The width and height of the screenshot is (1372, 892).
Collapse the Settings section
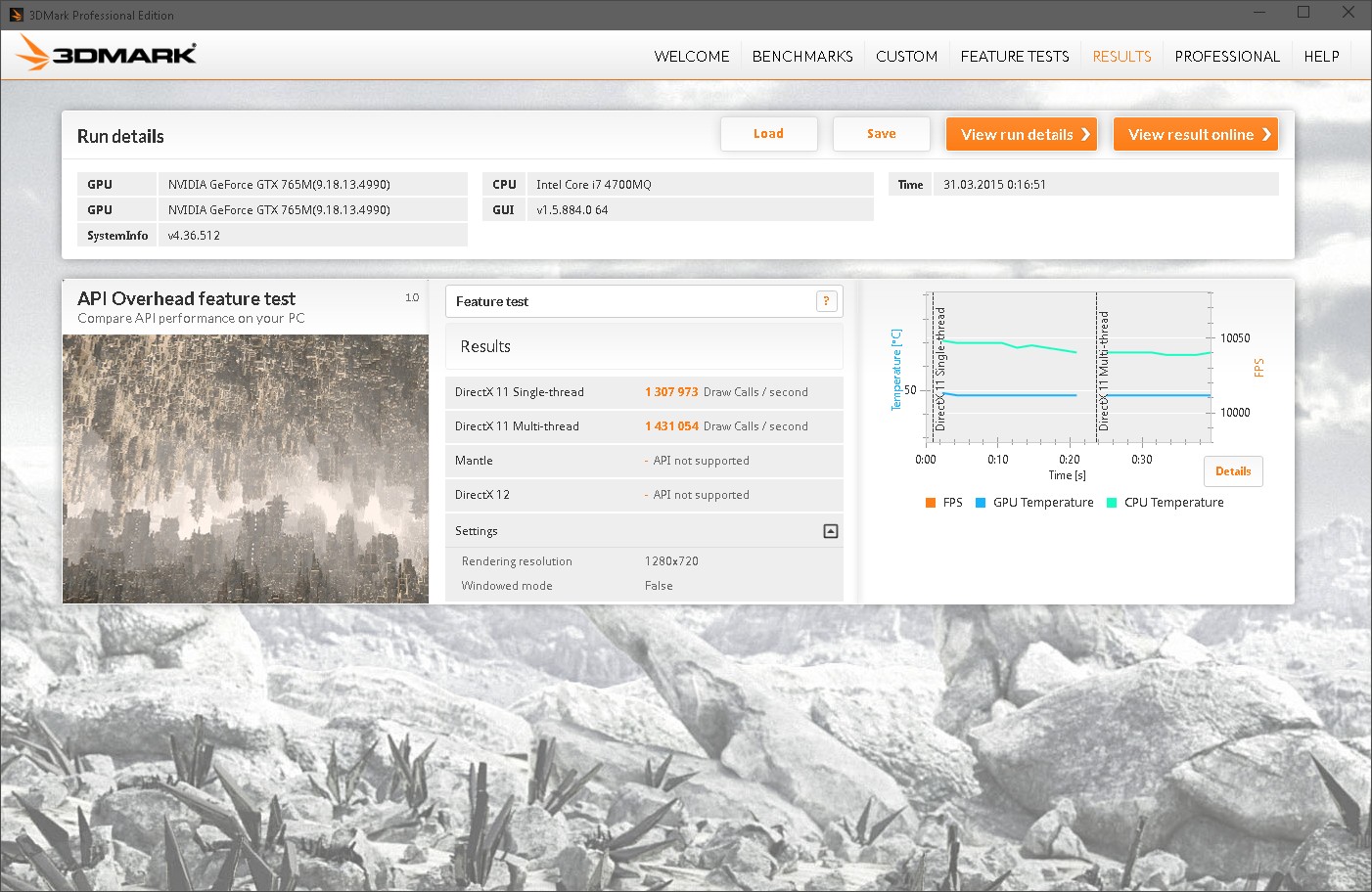(831, 531)
